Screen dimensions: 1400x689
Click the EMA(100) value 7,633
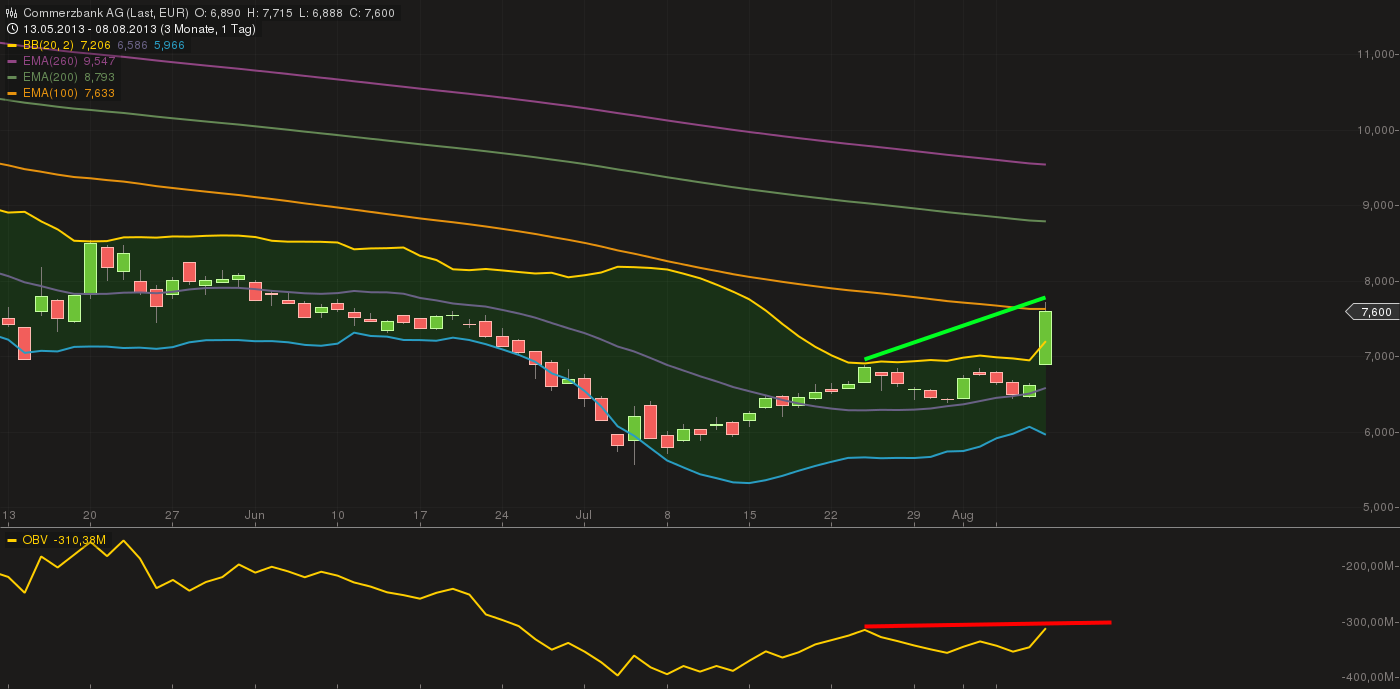click(x=99, y=93)
